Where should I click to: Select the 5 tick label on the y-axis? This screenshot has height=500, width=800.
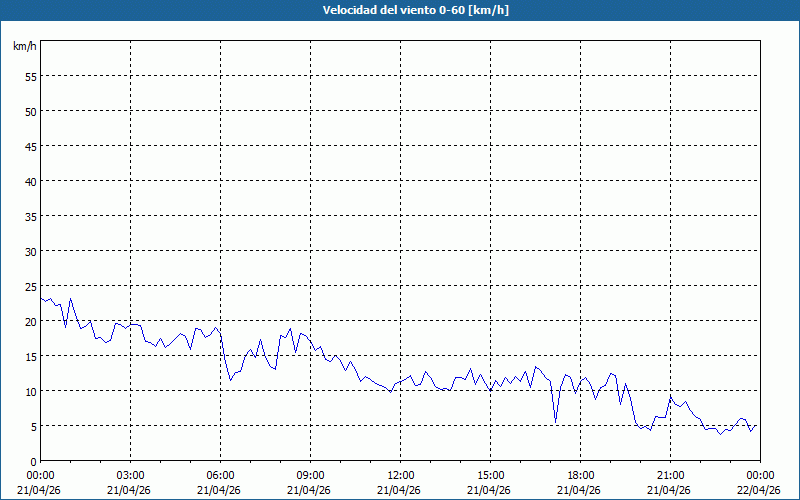[x=33, y=426]
